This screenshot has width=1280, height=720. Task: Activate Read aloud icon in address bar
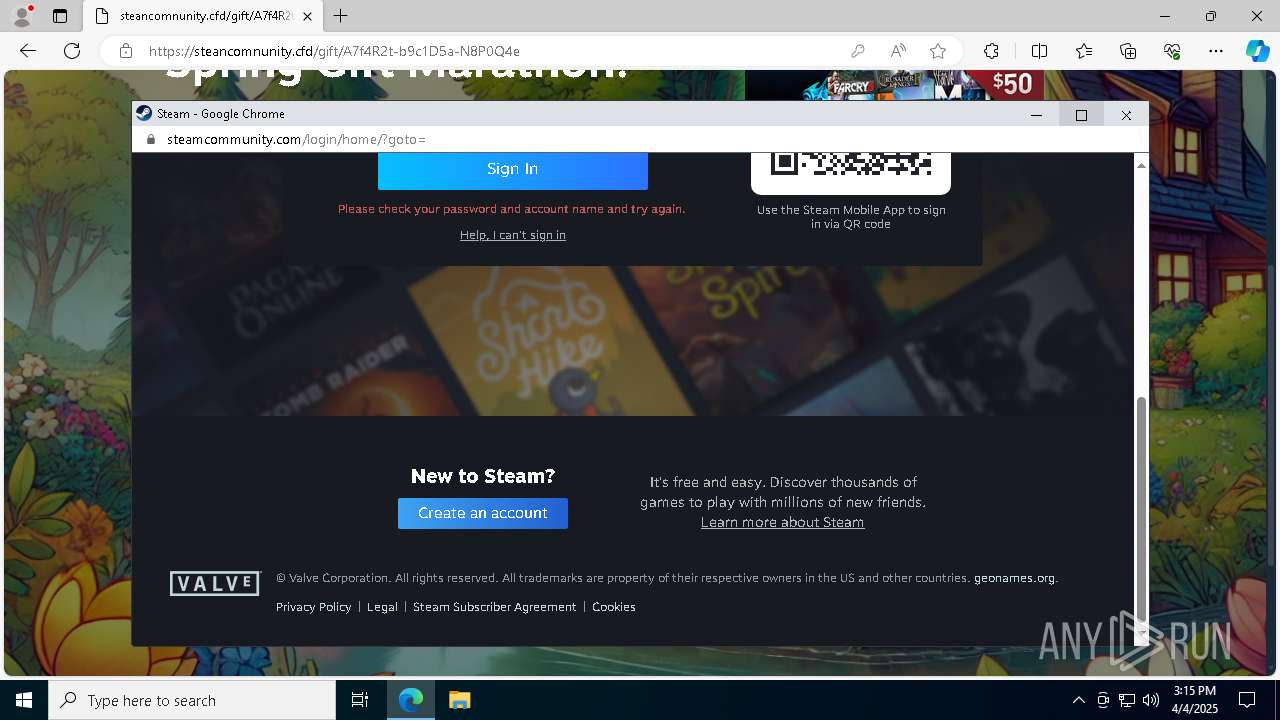pos(898,51)
